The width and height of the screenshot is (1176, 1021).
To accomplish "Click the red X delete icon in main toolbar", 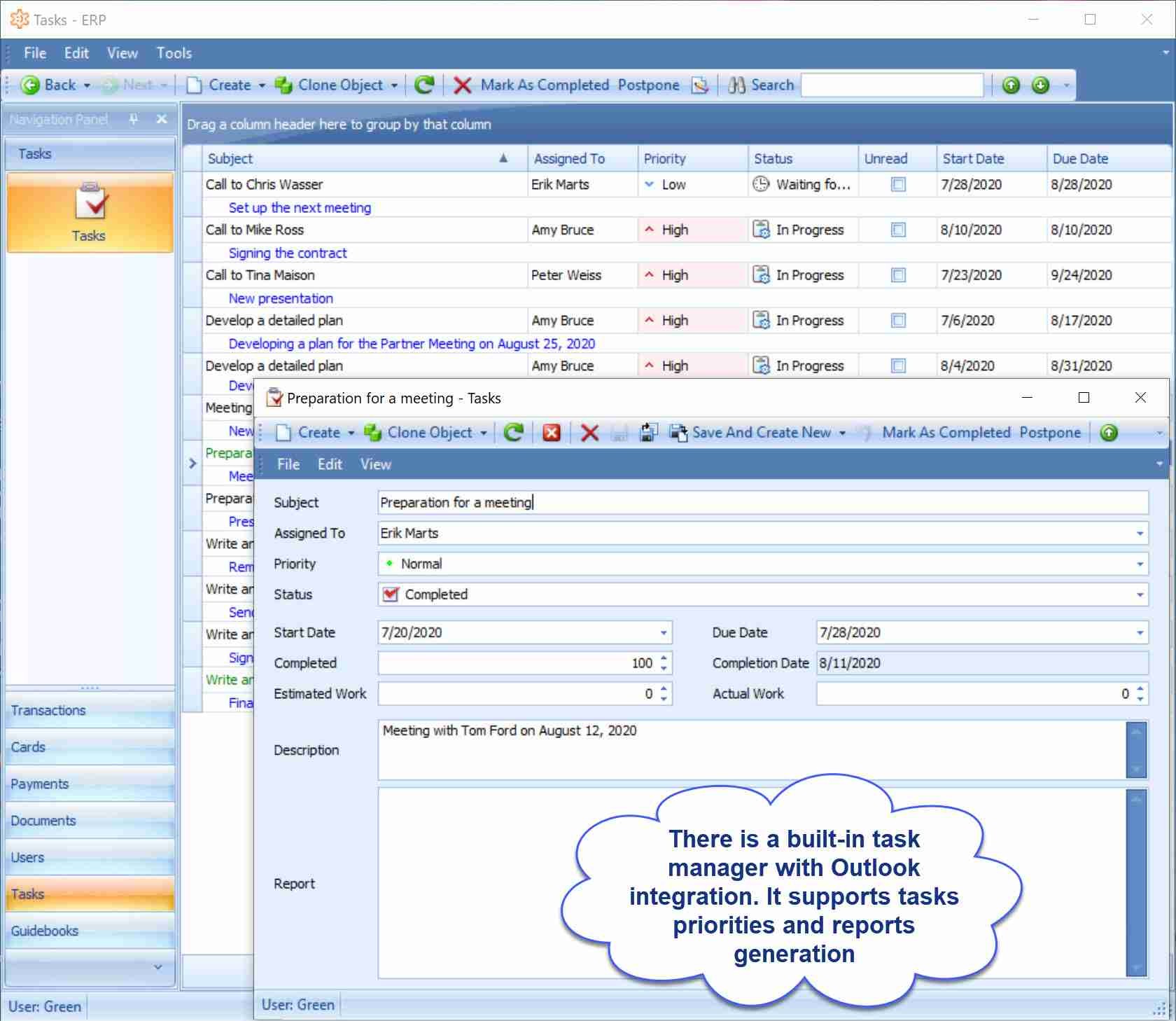I will [462, 85].
